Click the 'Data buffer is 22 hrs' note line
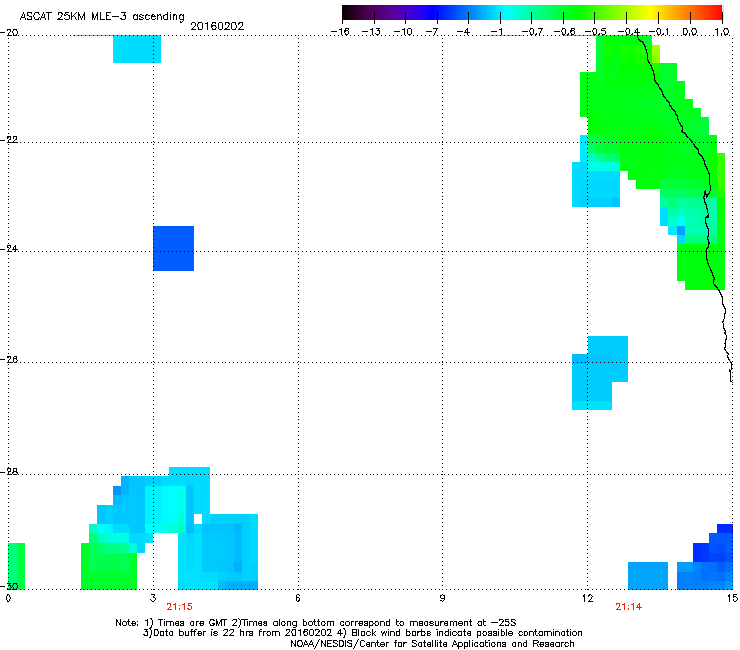 tap(362, 633)
